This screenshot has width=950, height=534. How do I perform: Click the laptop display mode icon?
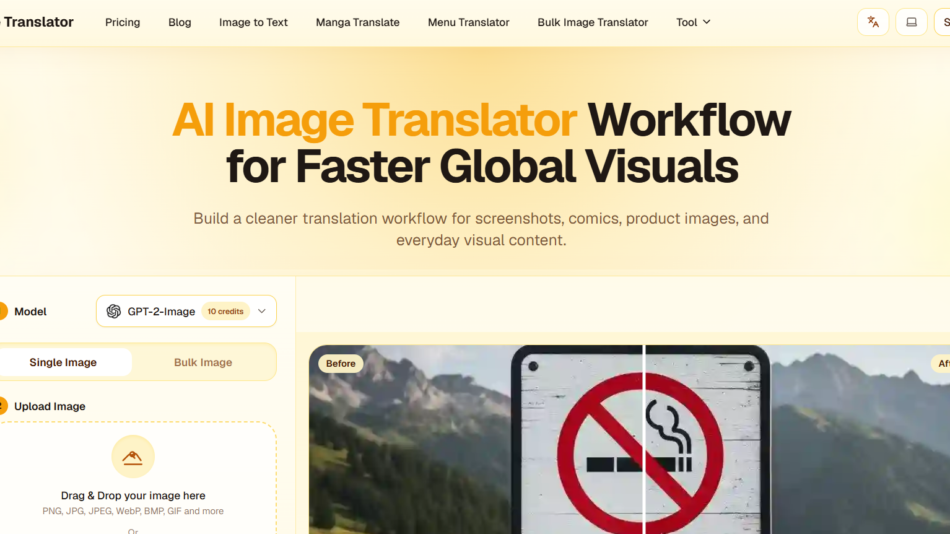(x=911, y=22)
